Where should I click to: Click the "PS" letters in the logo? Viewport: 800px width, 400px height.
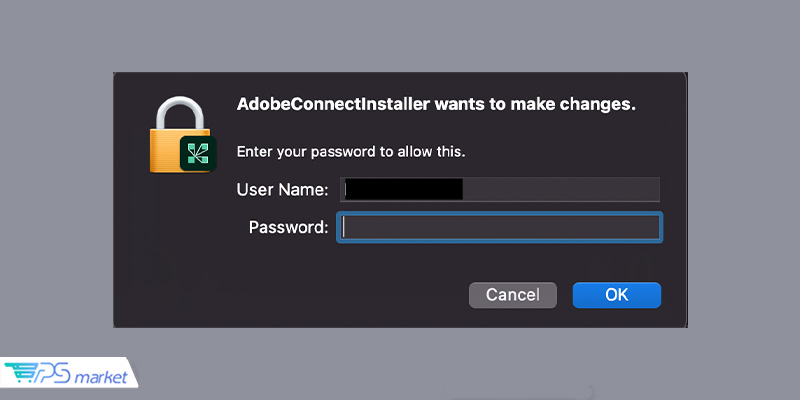(x=51, y=373)
